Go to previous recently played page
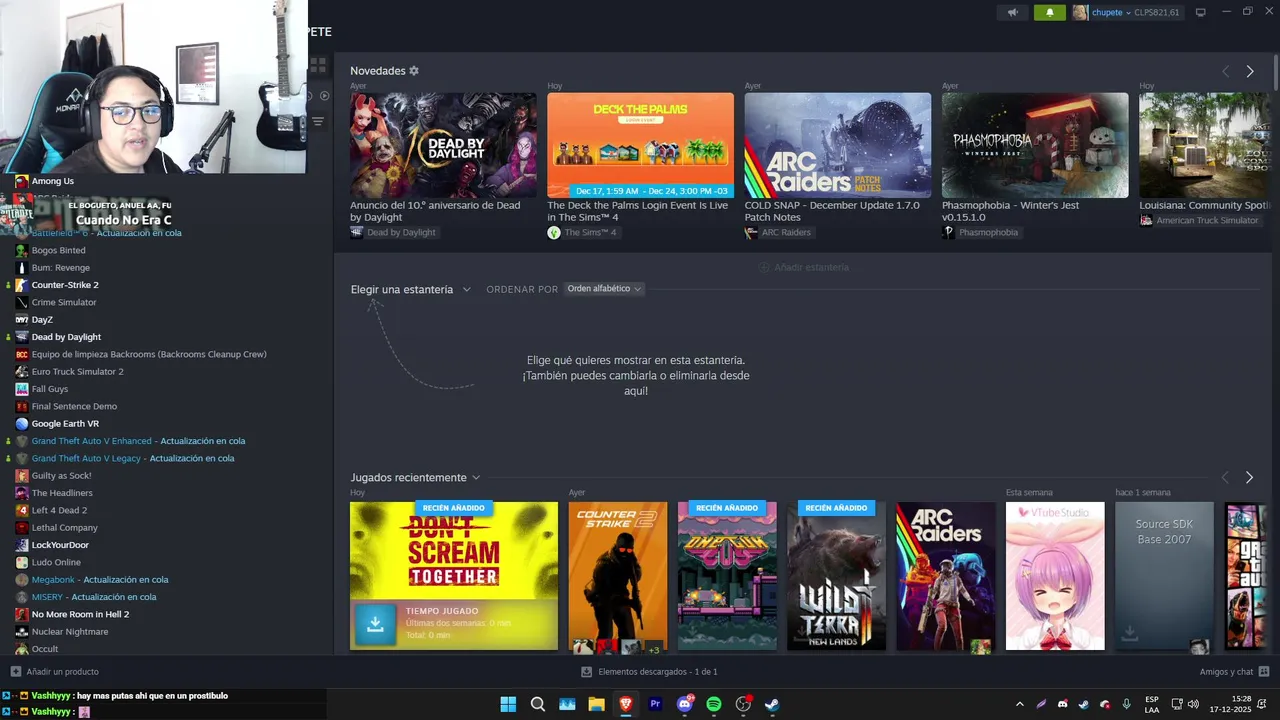Screen dimensions: 1280x720 pyautogui.click(x=1226, y=478)
